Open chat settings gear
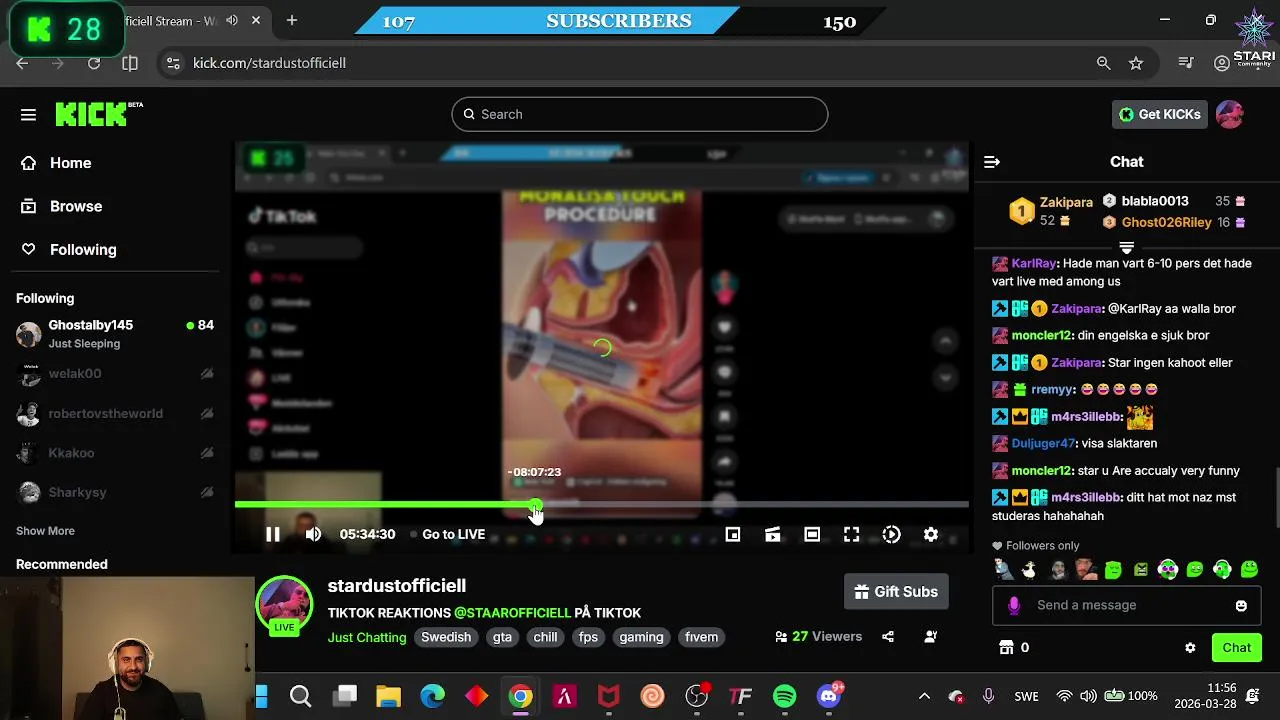 [1190, 648]
